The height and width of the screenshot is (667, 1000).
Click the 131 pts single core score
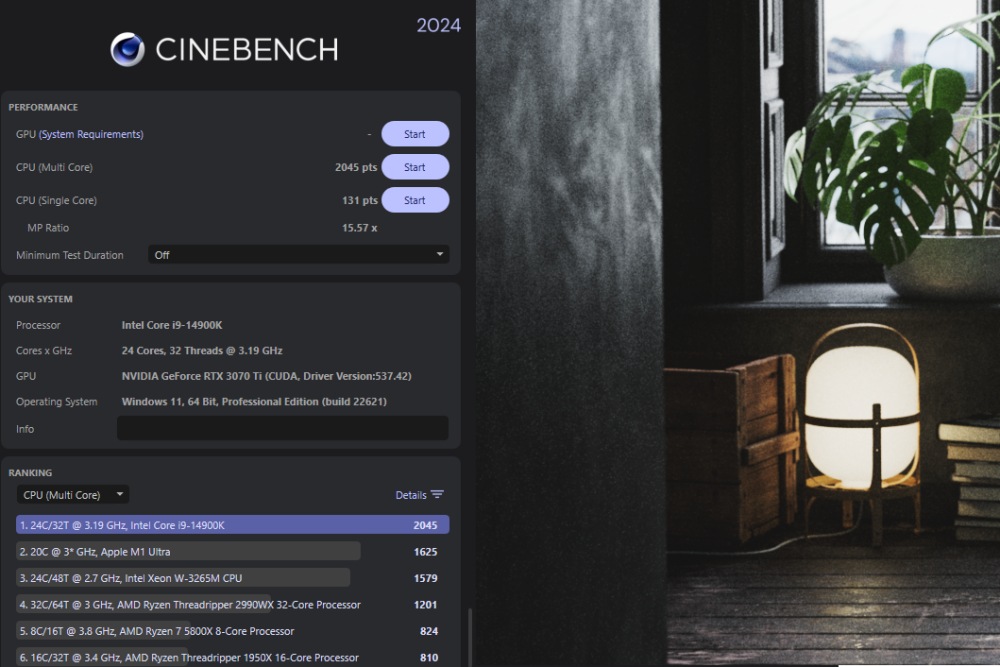point(360,200)
